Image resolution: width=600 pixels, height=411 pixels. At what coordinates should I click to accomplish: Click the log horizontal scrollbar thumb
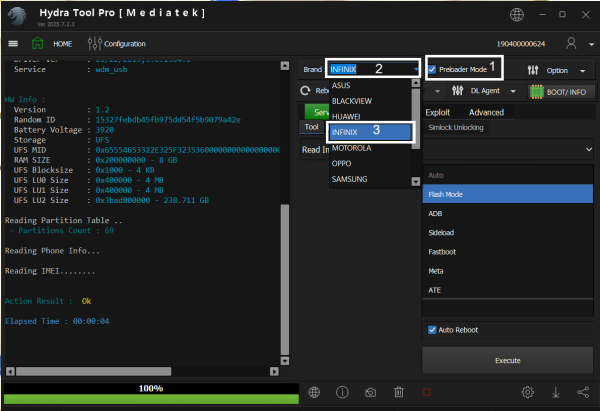tap(93, 371)
